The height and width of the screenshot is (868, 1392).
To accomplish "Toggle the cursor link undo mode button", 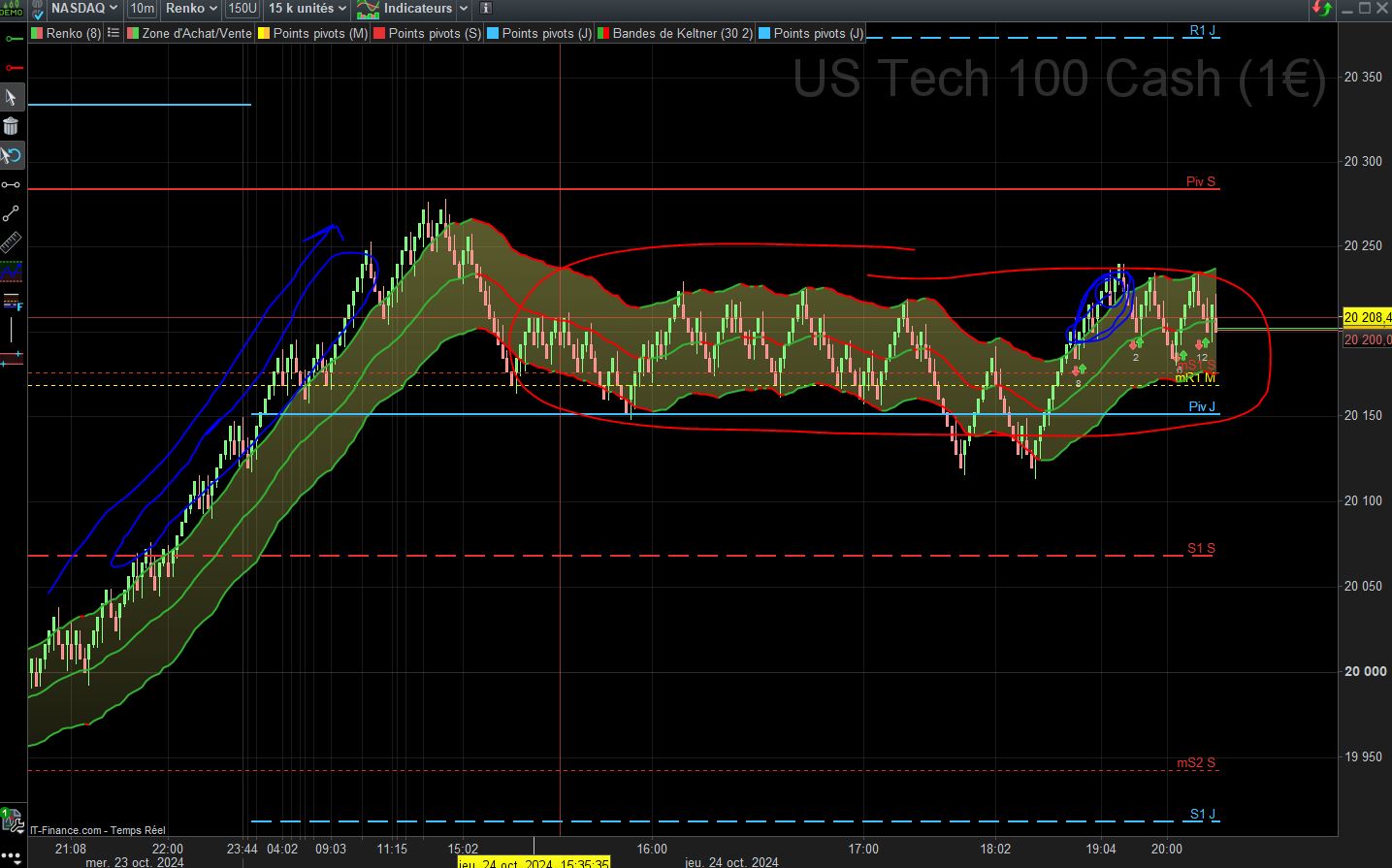I will (x=12, y=155).
